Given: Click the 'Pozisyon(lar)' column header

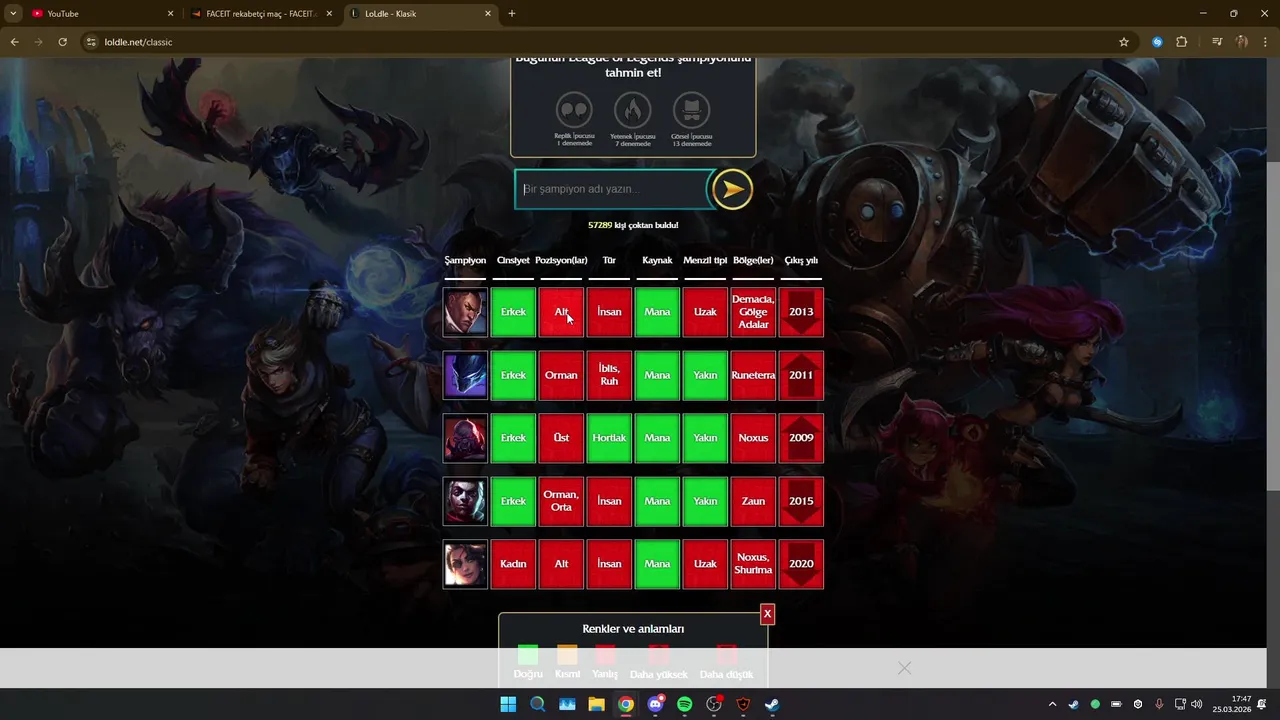Looking at the screenshot, I should click(561, 261).
